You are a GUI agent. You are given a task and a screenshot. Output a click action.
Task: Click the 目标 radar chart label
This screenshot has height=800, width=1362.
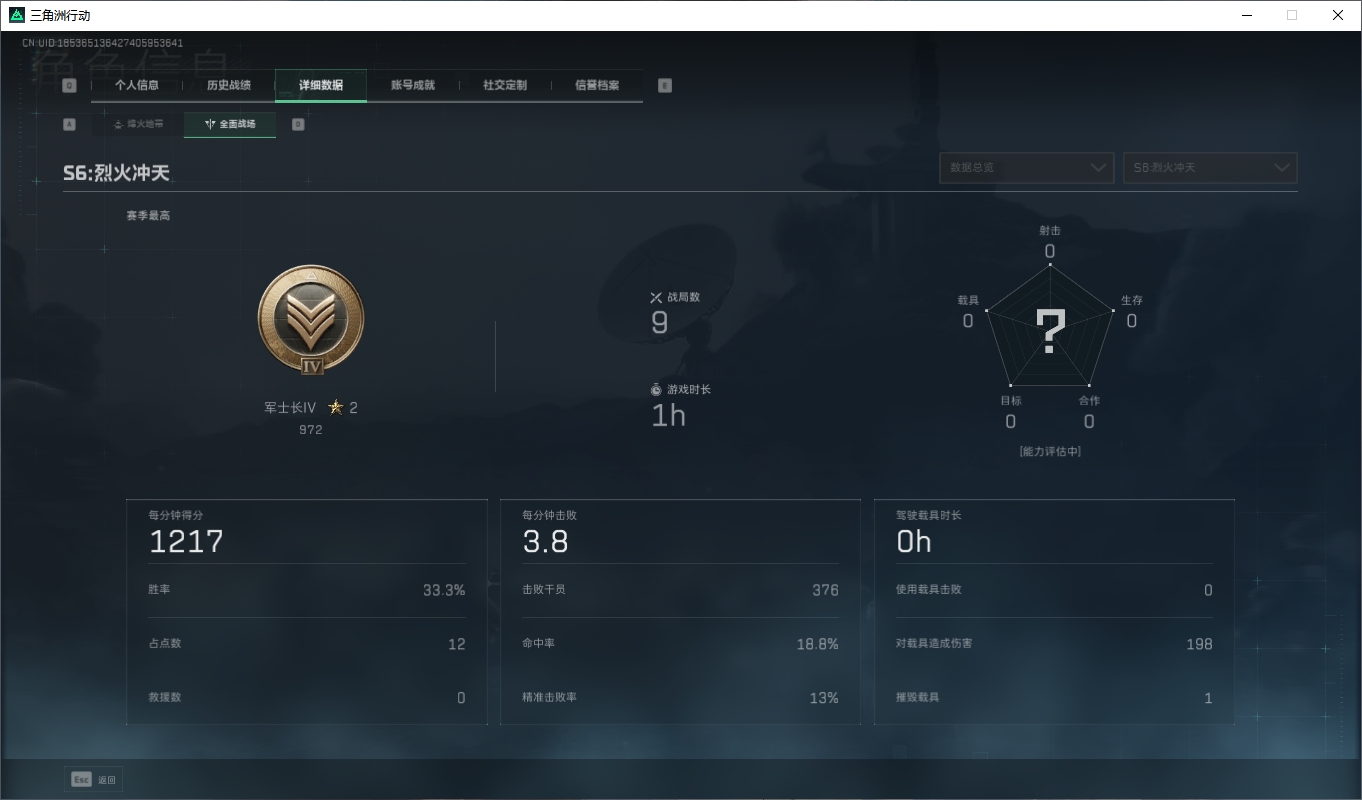[1011, 400]
